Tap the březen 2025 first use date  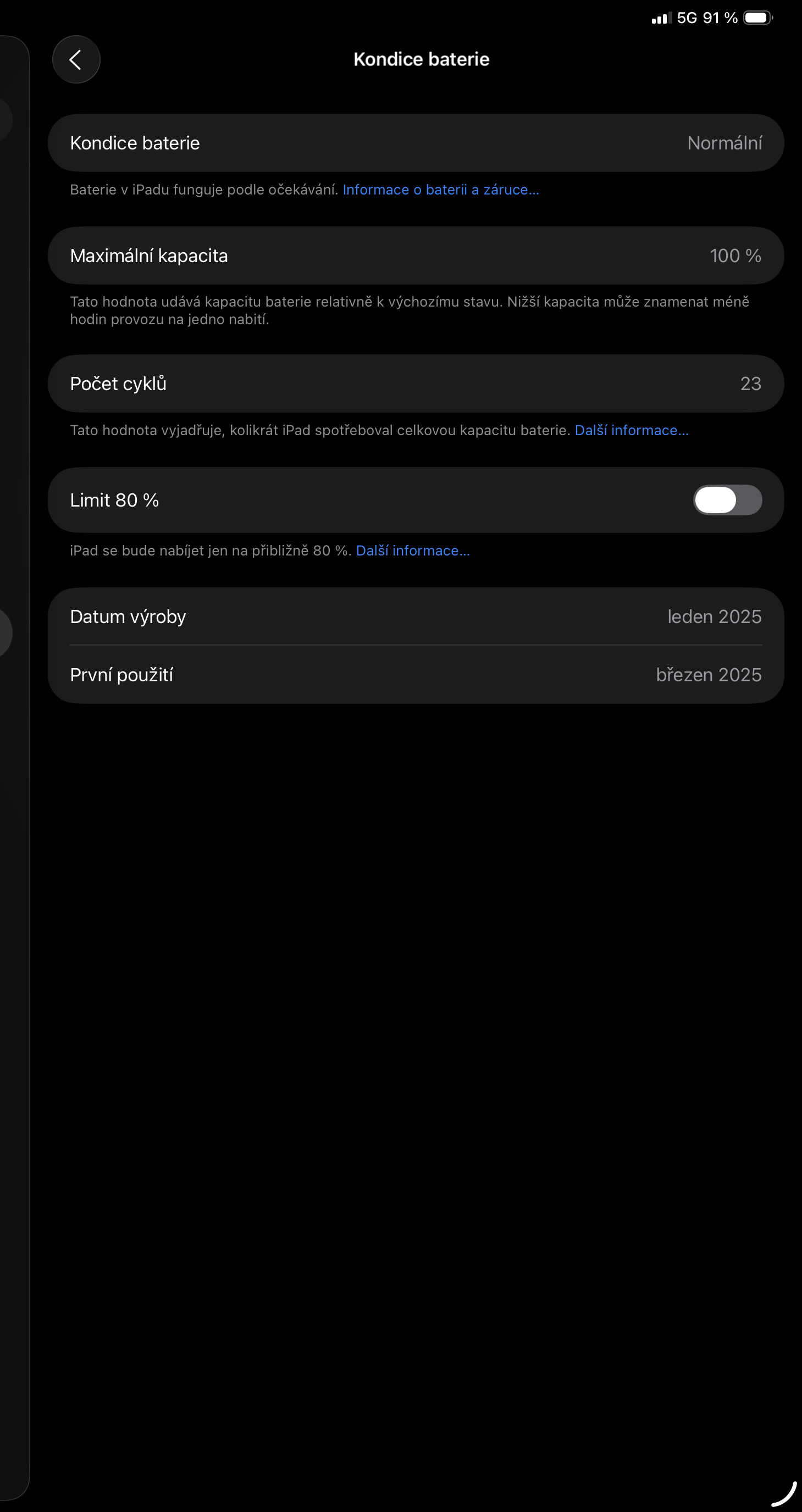tap(709, 675)
